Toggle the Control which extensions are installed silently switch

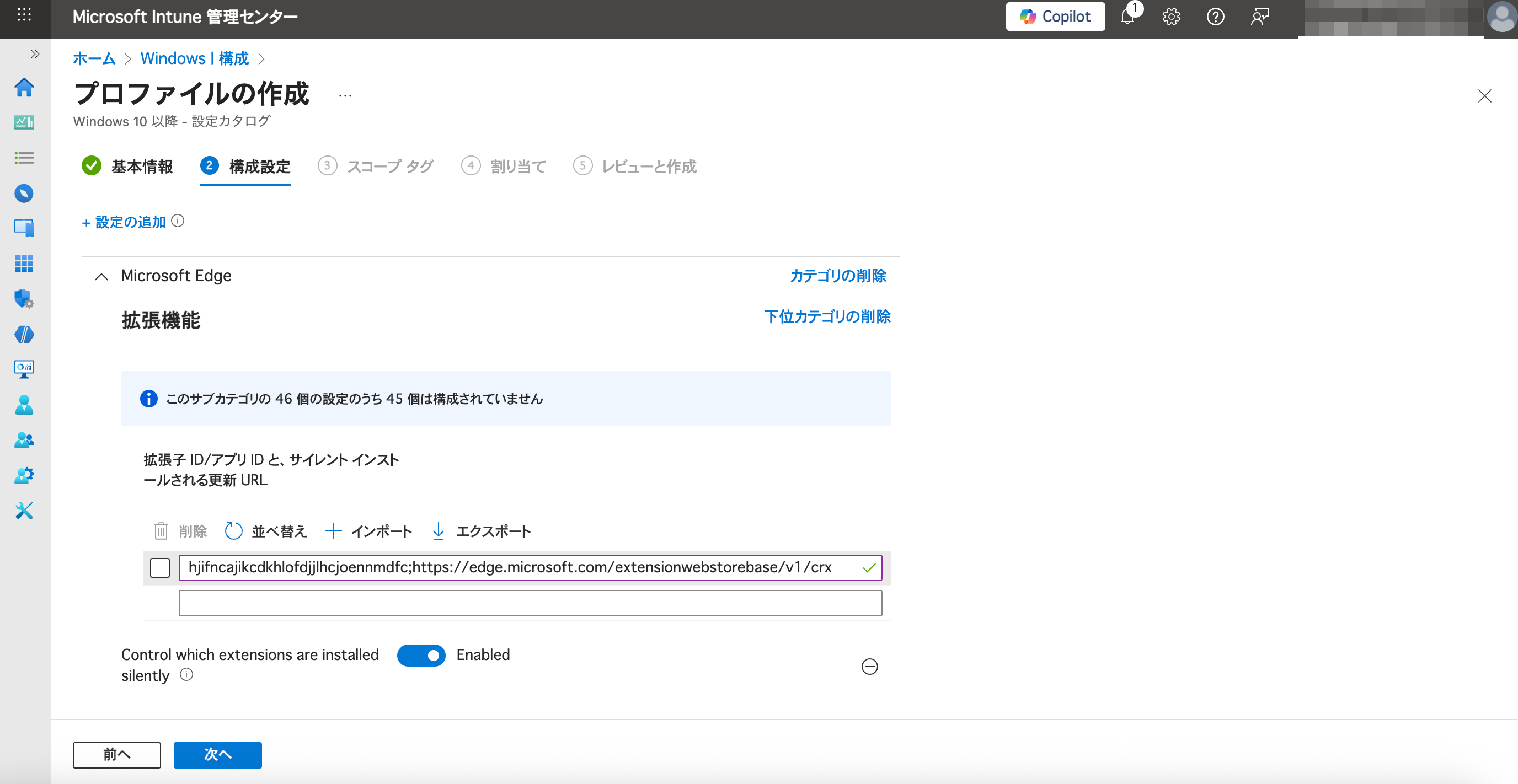[x=421, y=655]
